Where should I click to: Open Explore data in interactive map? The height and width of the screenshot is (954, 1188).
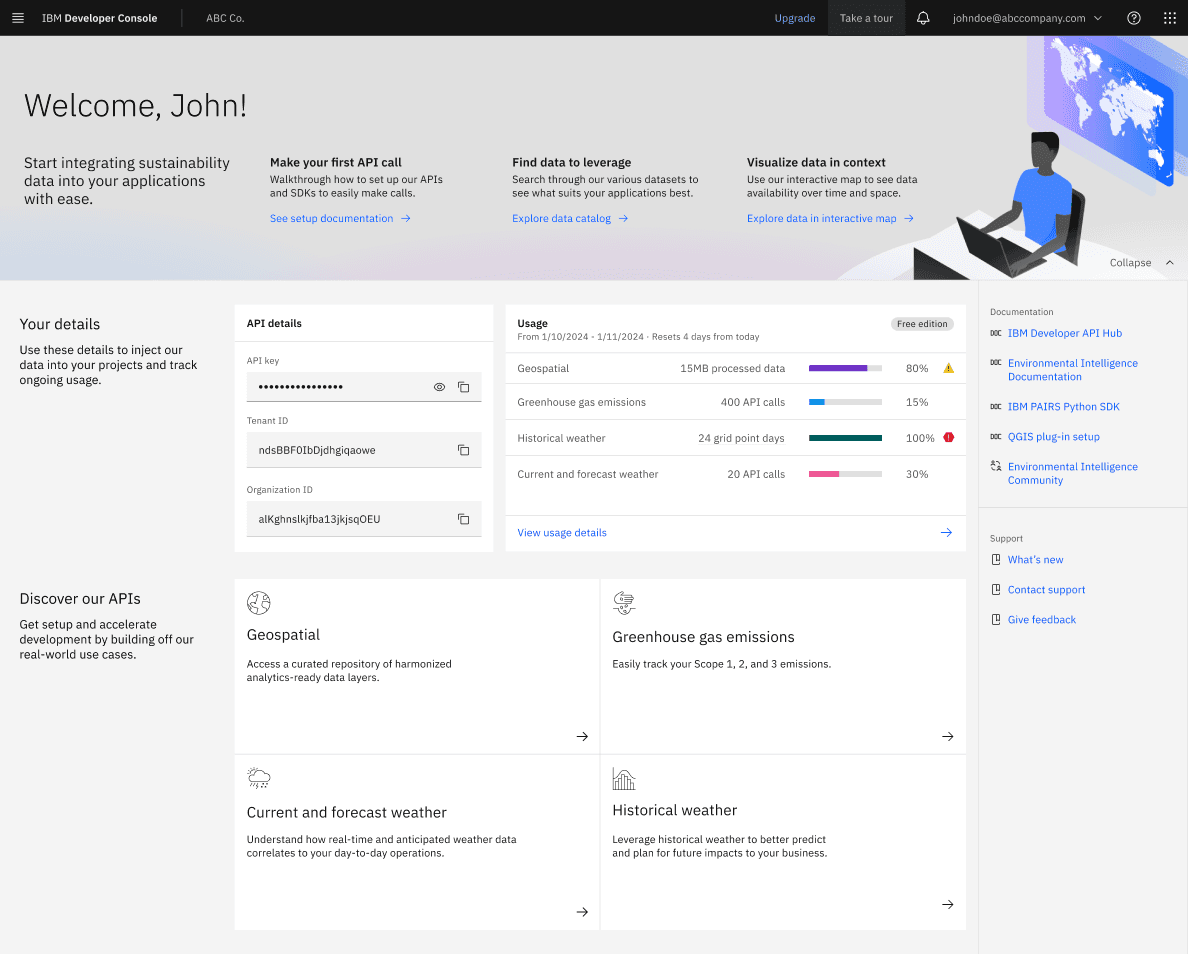coord(830,218)
